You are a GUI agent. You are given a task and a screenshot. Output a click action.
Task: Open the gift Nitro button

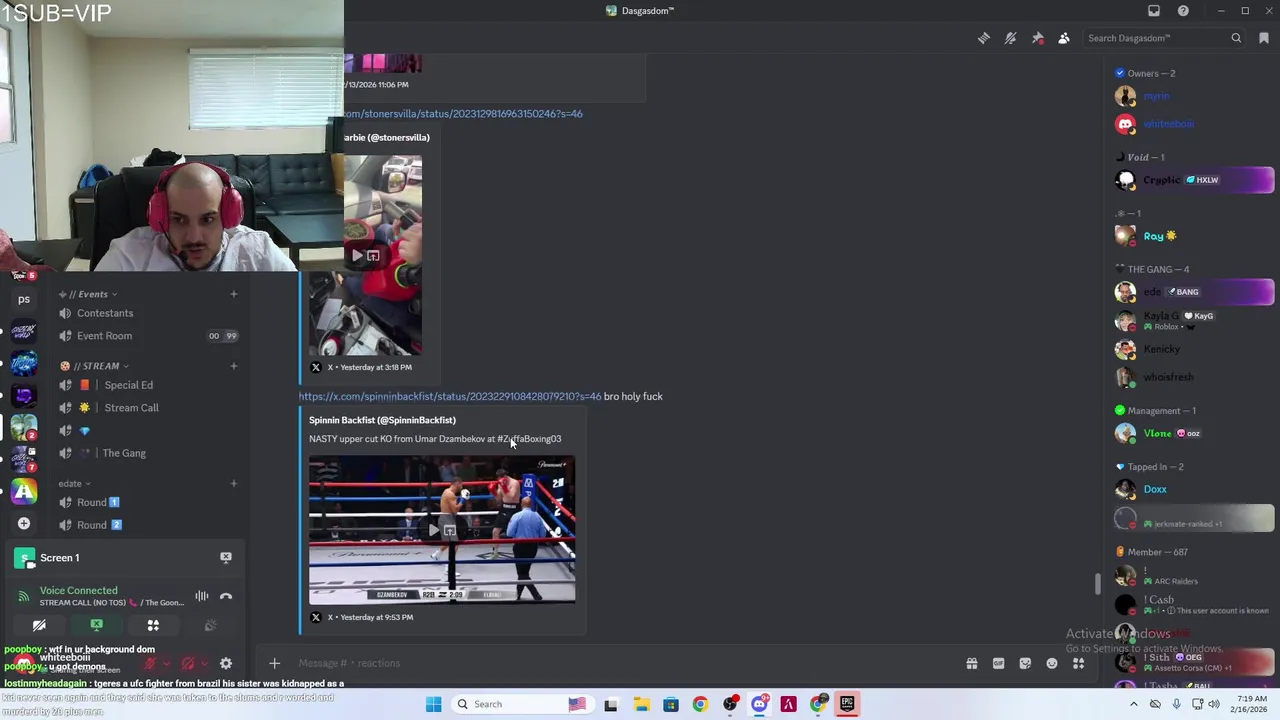971,663
